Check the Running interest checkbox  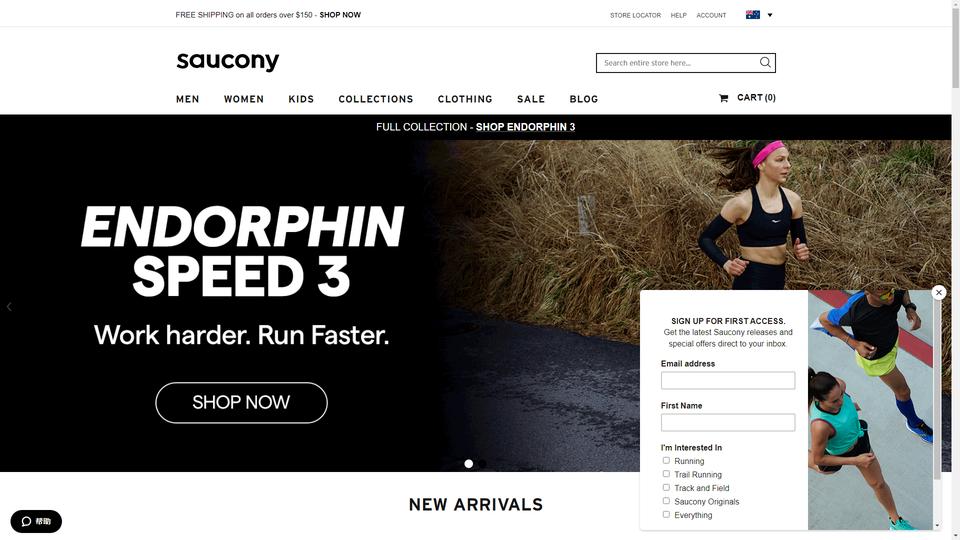click(666, 460)
